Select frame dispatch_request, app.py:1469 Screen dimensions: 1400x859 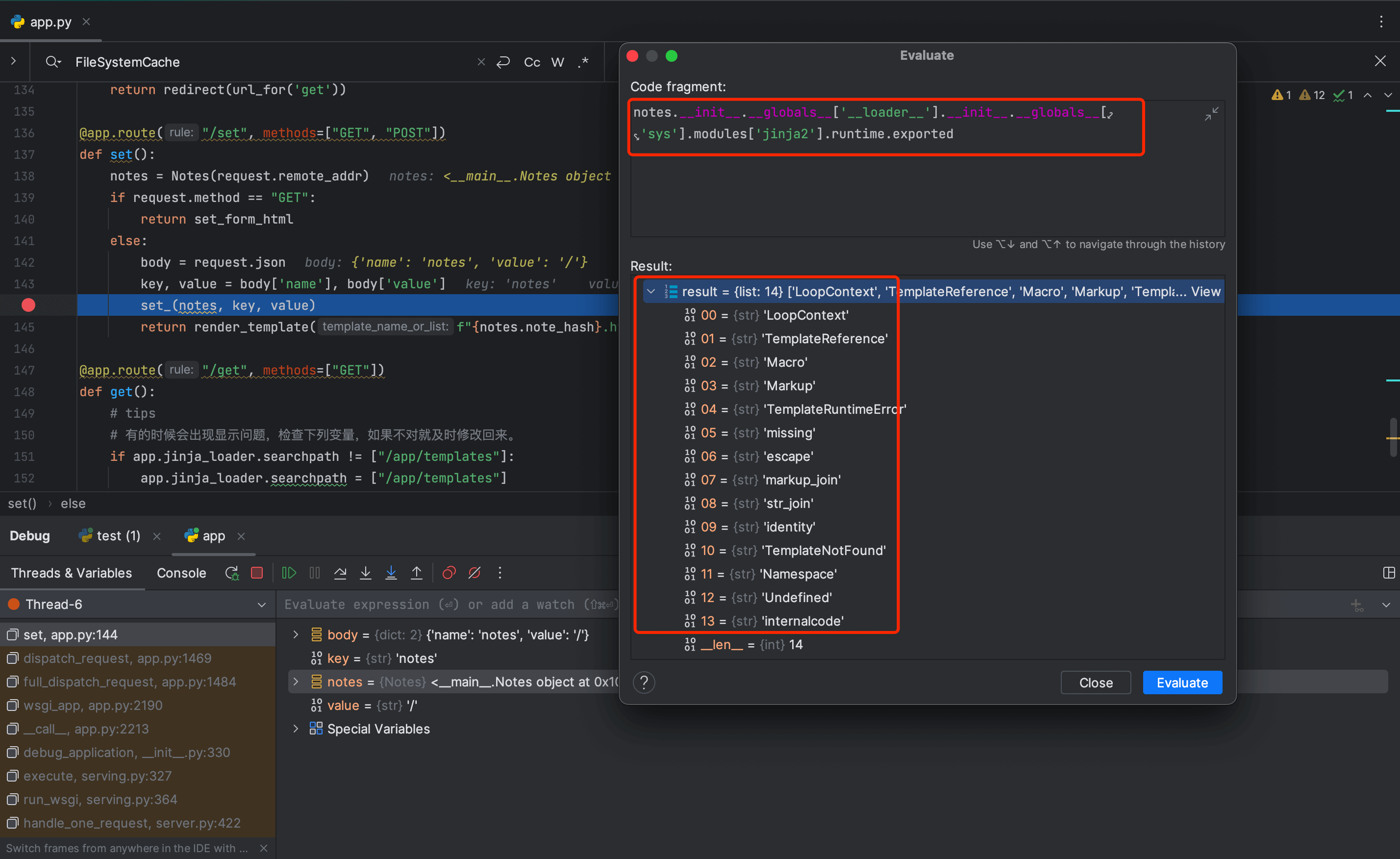137,658
